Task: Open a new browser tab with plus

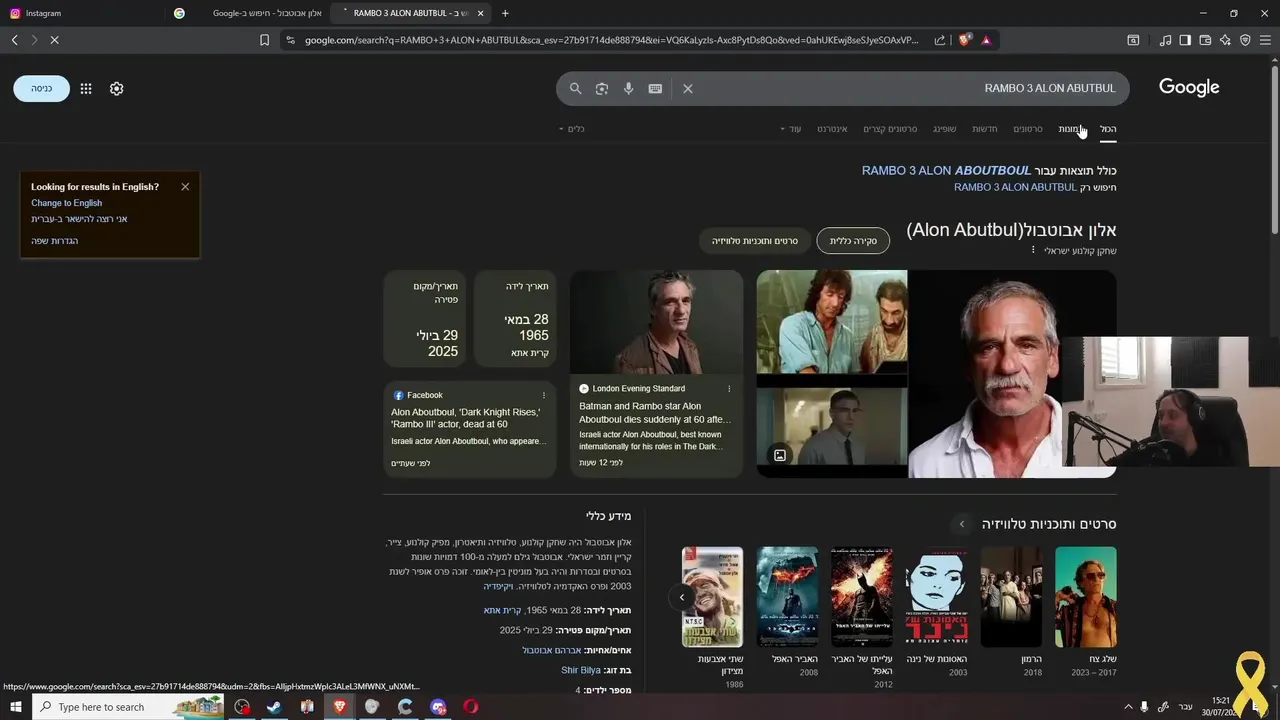Action: tap(505, 13)
